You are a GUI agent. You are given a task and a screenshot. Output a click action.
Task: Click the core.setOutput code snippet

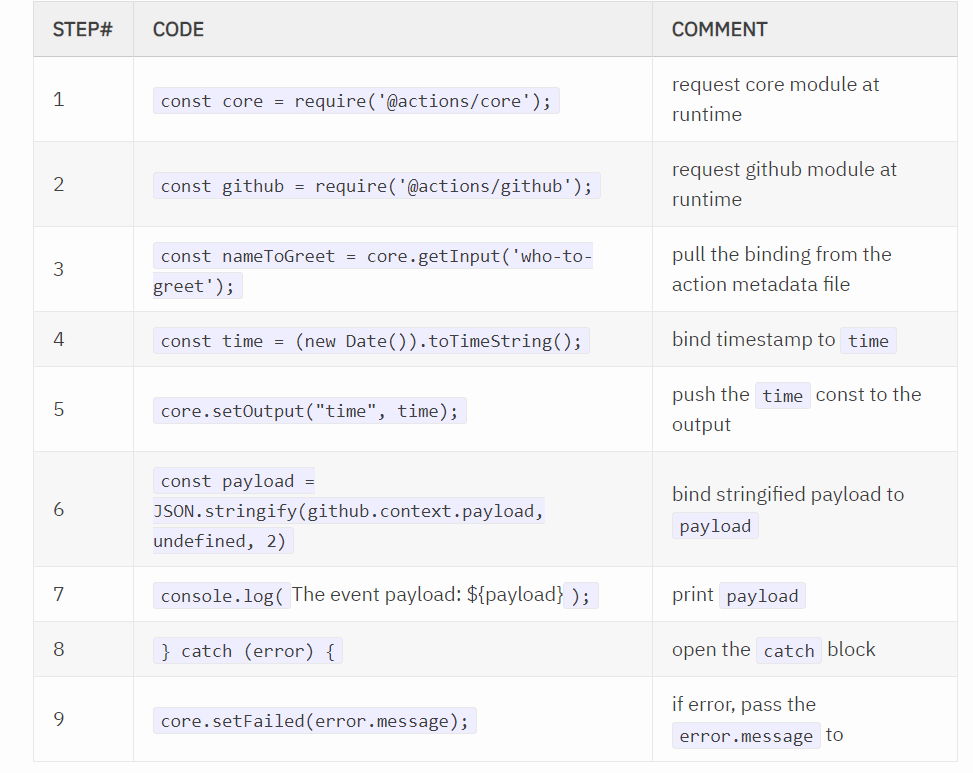(x=310, y=411)
